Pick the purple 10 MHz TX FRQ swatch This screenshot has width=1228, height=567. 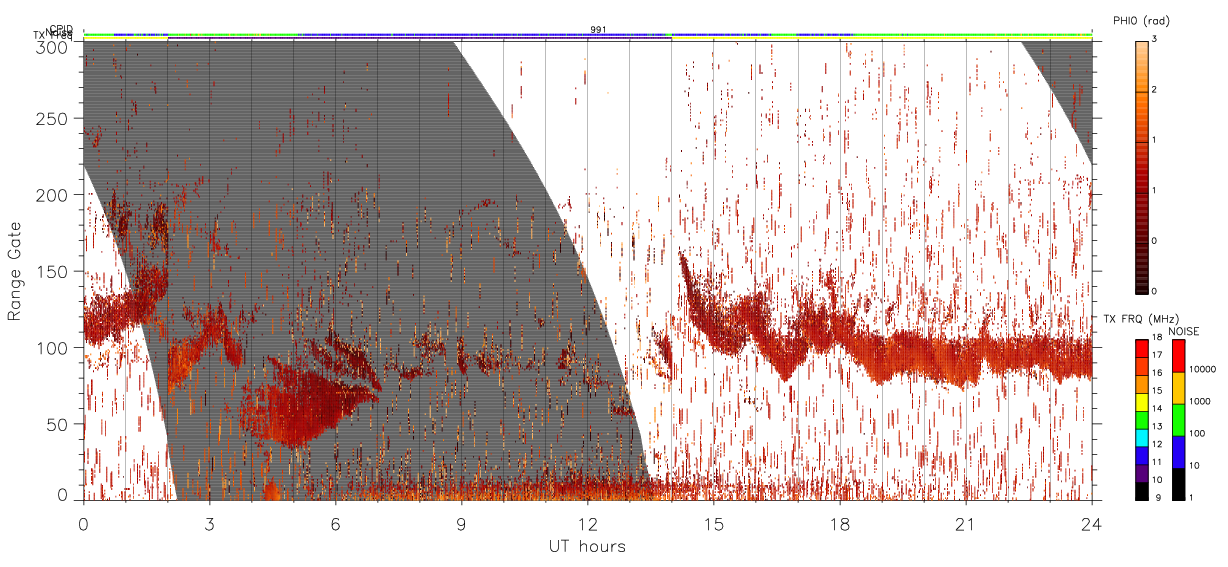click(1142, 474)
